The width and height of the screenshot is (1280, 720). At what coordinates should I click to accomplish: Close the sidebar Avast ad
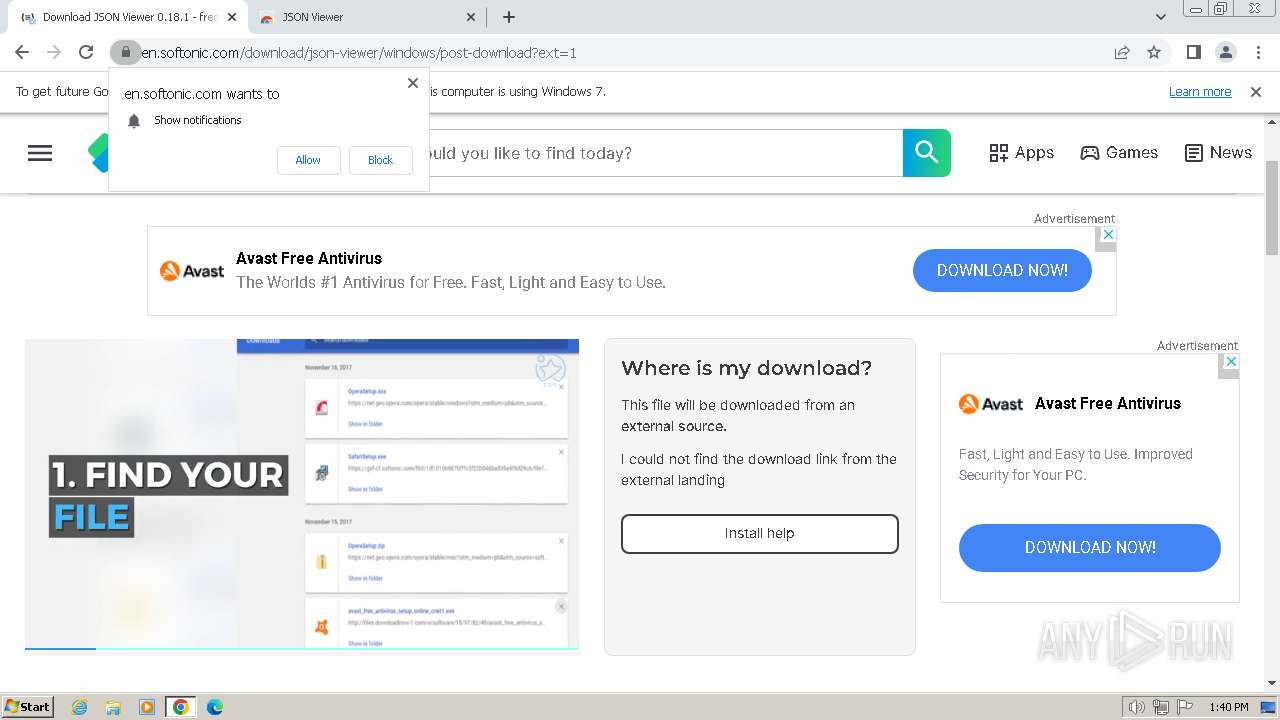pos(1232,361)
